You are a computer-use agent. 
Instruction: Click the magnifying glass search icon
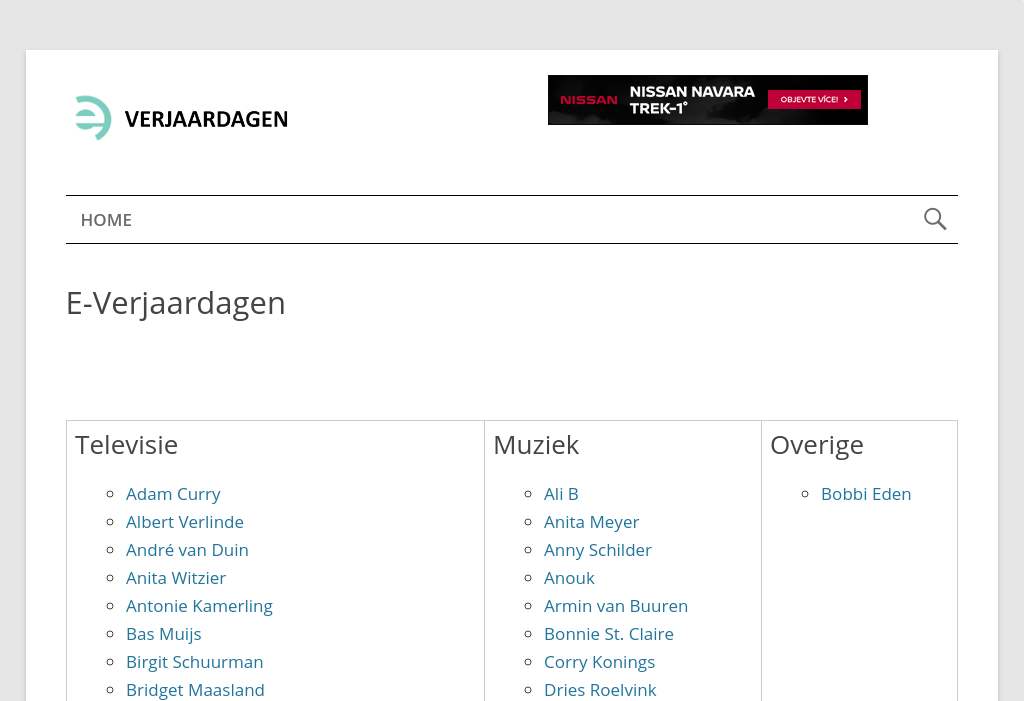935,219
